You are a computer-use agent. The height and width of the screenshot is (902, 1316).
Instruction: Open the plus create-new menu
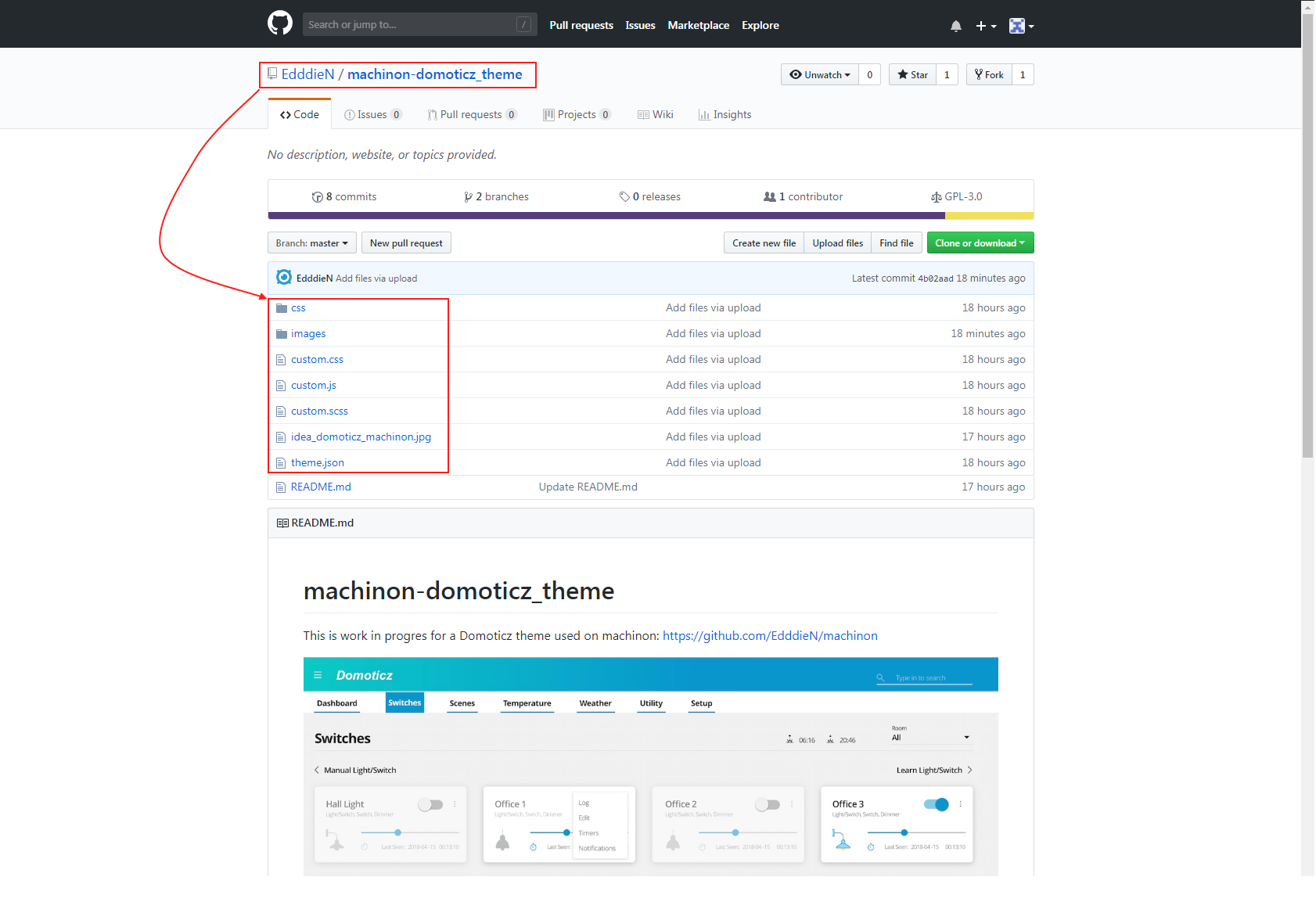(986, 26)
